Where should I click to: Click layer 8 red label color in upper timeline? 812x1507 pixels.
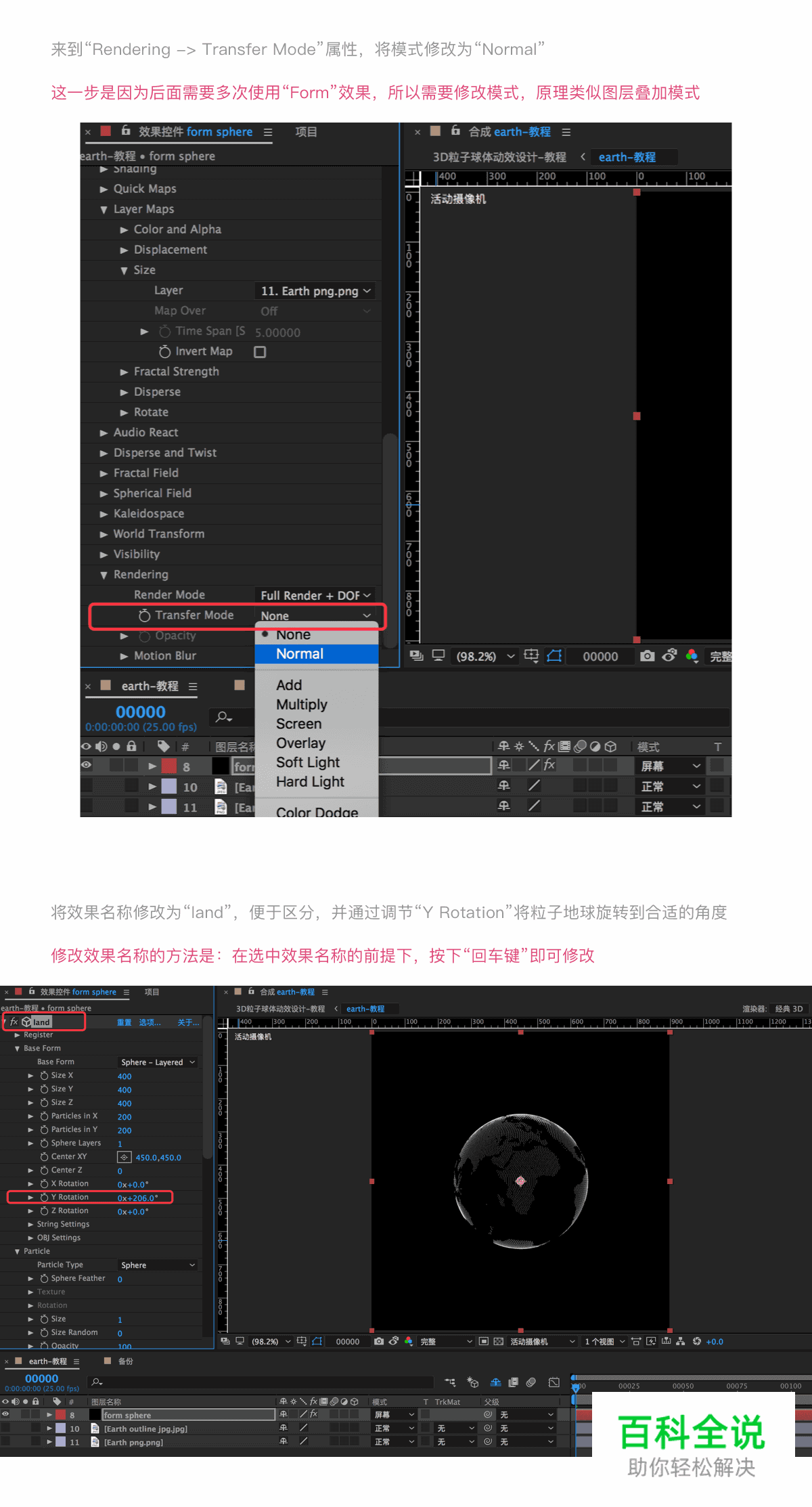169,766
